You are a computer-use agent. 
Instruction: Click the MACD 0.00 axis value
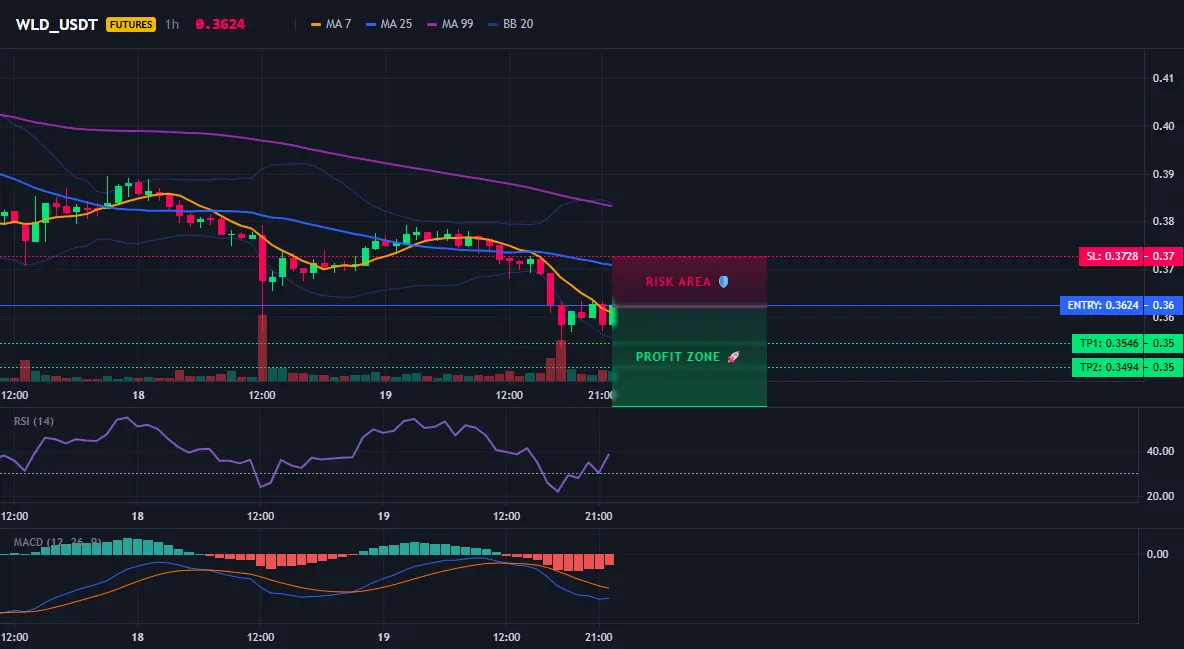(1158, 554)
